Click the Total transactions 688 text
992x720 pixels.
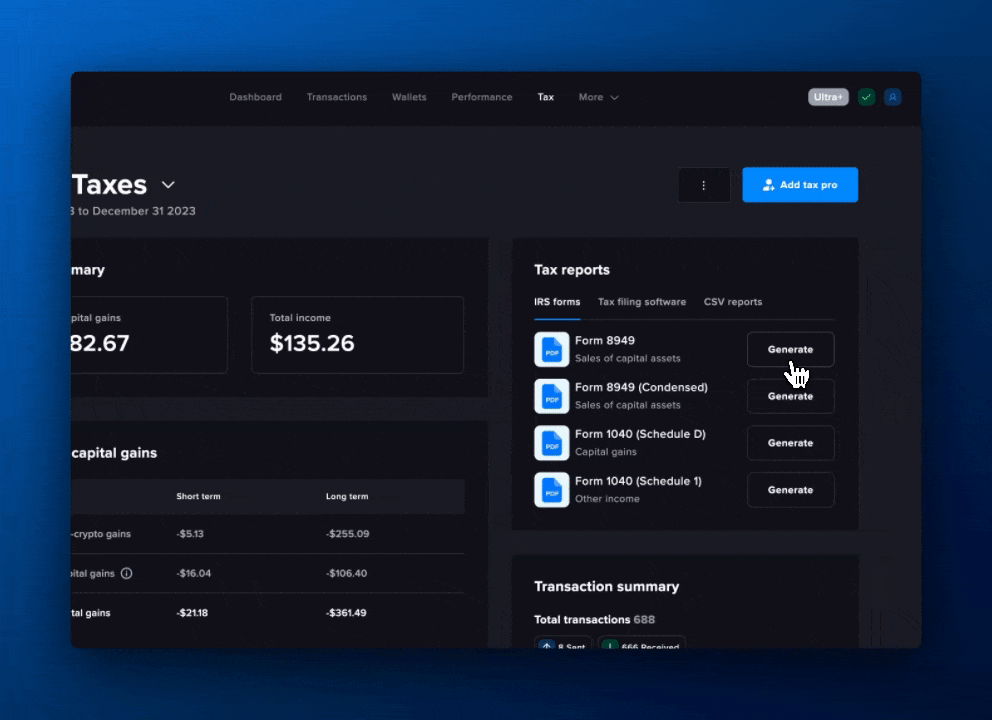point(594,619)
